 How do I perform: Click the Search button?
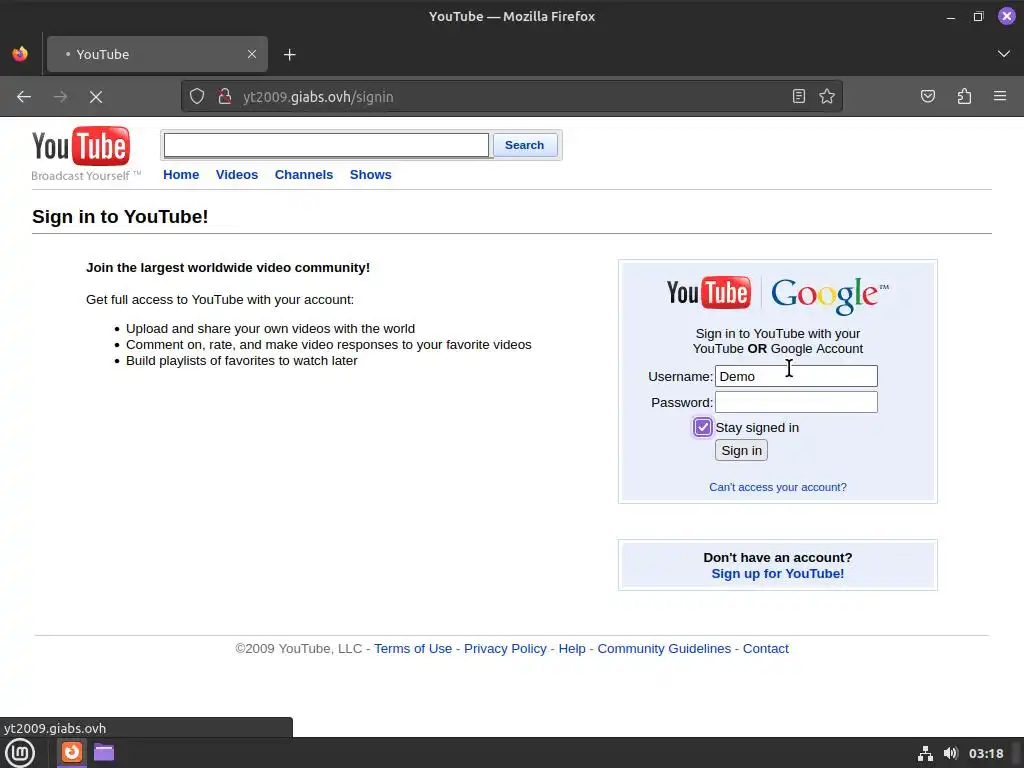click(x=525, y=145)
